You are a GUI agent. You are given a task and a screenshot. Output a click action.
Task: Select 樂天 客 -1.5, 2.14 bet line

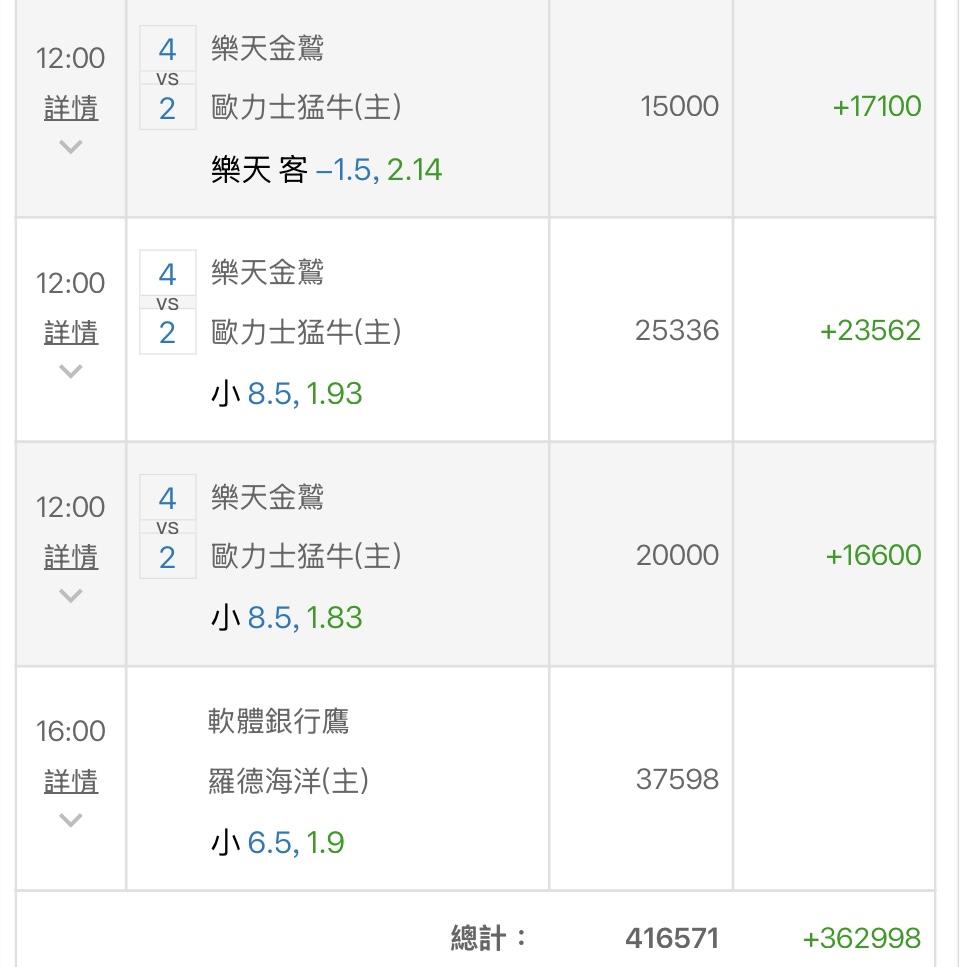tap(326, 170)
